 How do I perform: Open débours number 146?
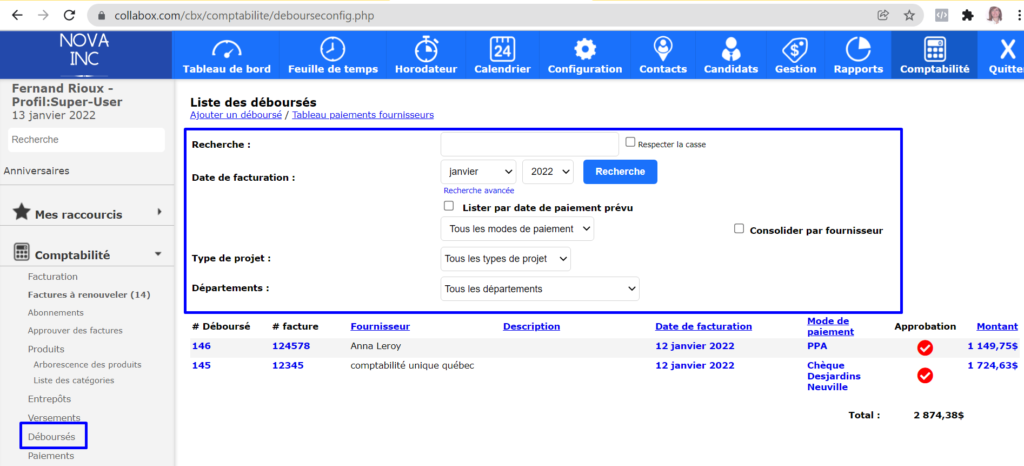(x=201, y=346)
